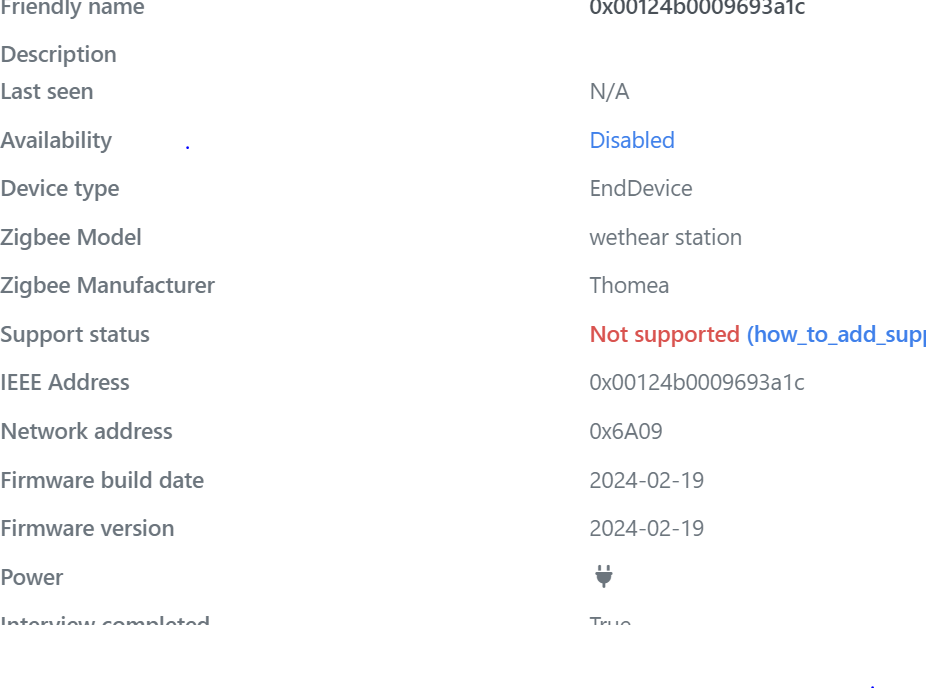Screen dimensions: 926x688
Task: Click the Last seen label
Action: click(46, 92)
